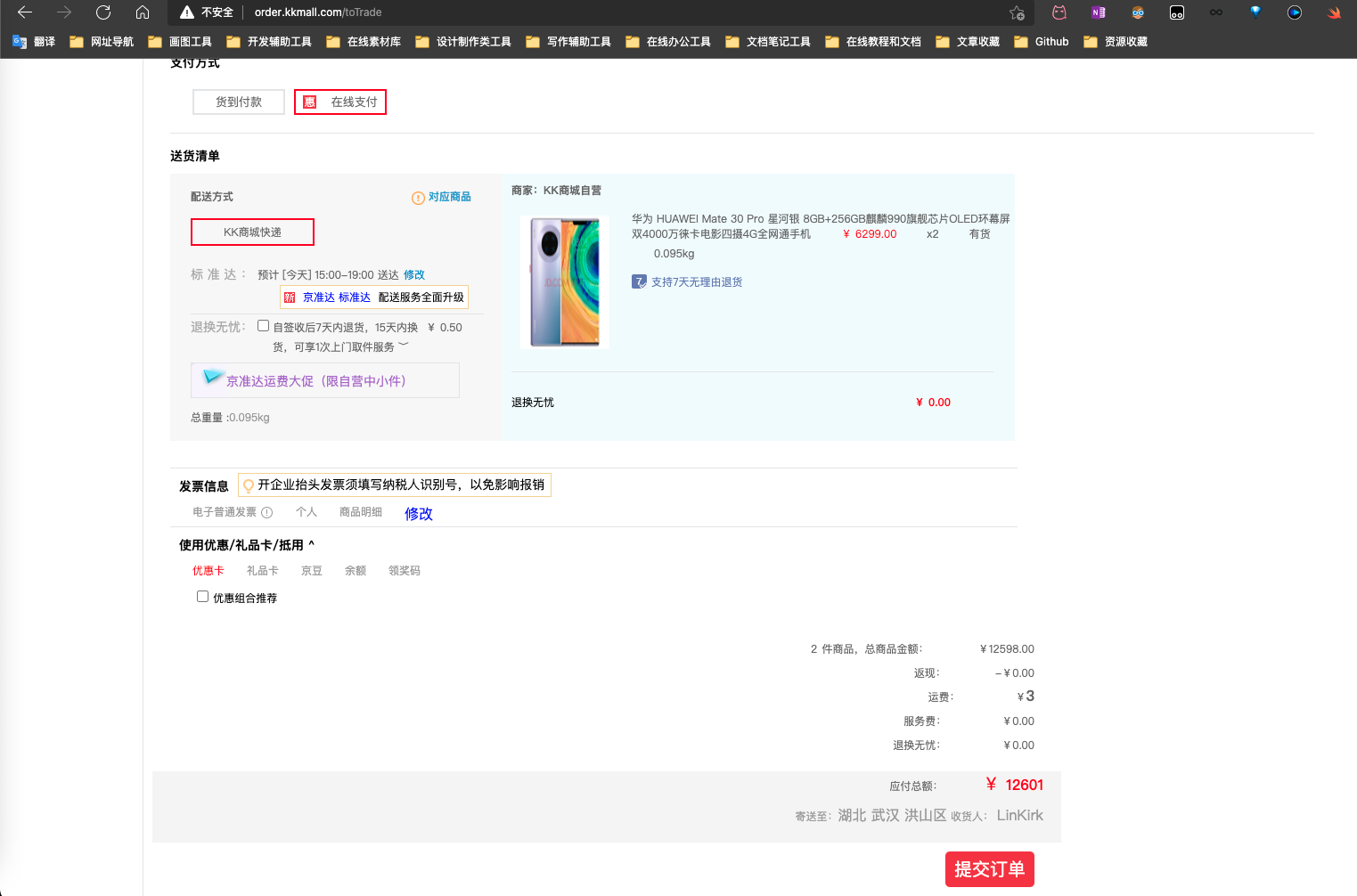Viewport: 1357px width, 896px height.
Task: Open the OneNote clipper extension icon
Action: tap(1099, 12)
